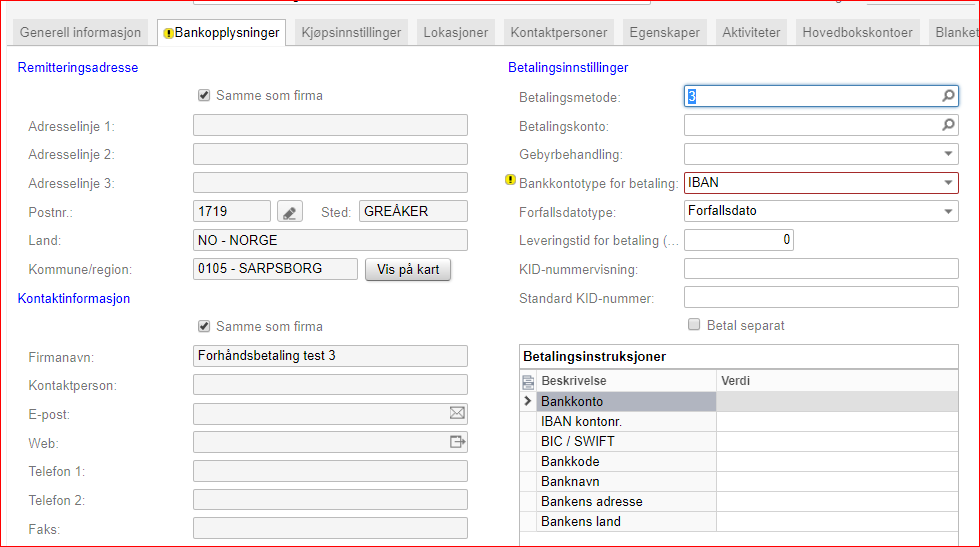Click into Adresselinje 3 field
980x547 pixels.
click(330, 183)
